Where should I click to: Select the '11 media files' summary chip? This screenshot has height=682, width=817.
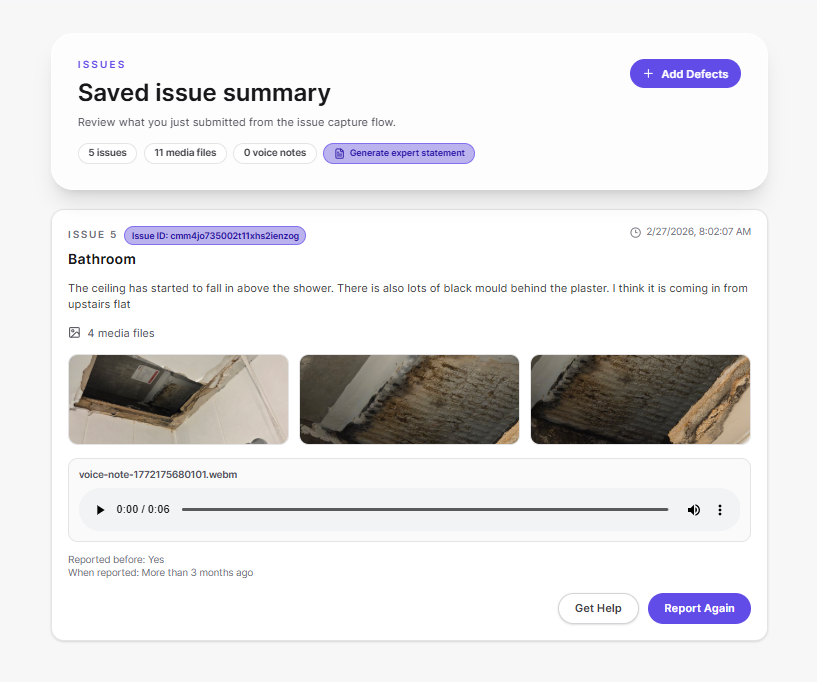click(x=185, y=153)
